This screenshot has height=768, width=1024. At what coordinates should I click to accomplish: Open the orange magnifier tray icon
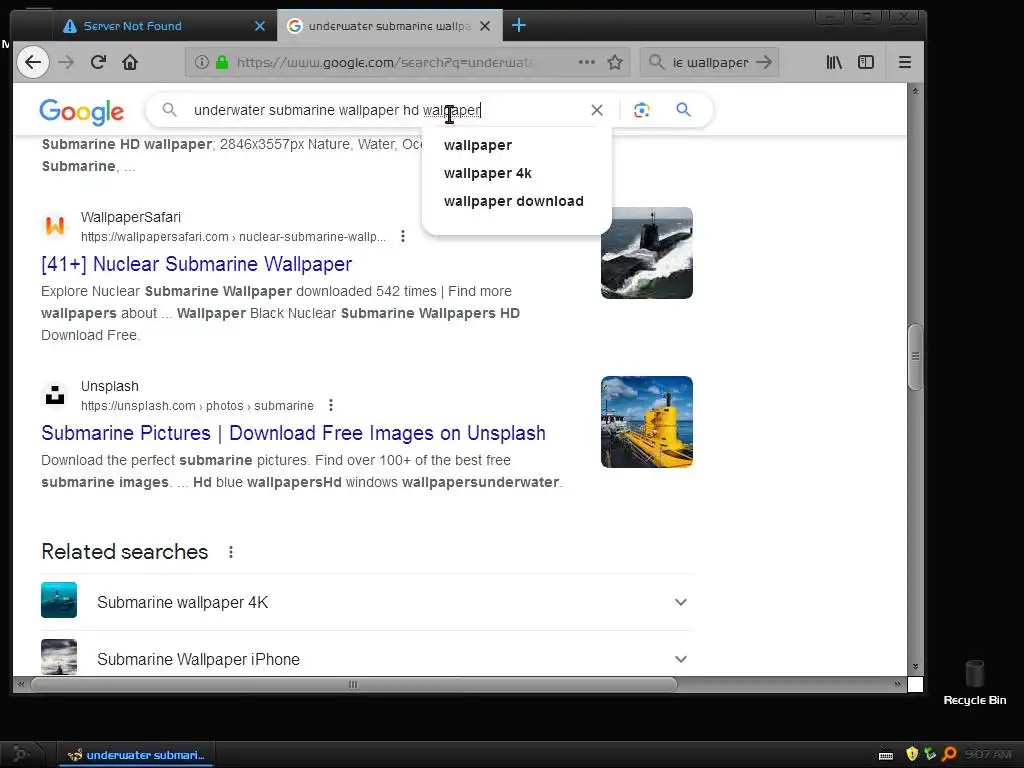coord(949,754)
